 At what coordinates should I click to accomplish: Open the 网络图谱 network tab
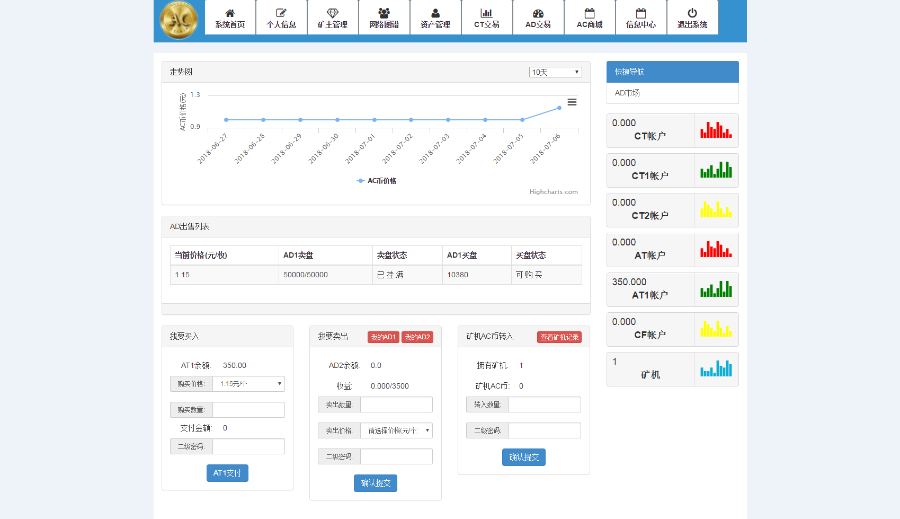384,18
